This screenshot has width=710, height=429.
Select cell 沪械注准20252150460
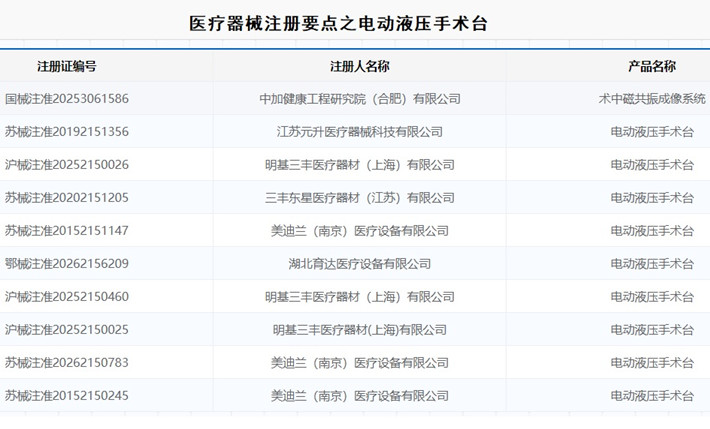[67, 297]
